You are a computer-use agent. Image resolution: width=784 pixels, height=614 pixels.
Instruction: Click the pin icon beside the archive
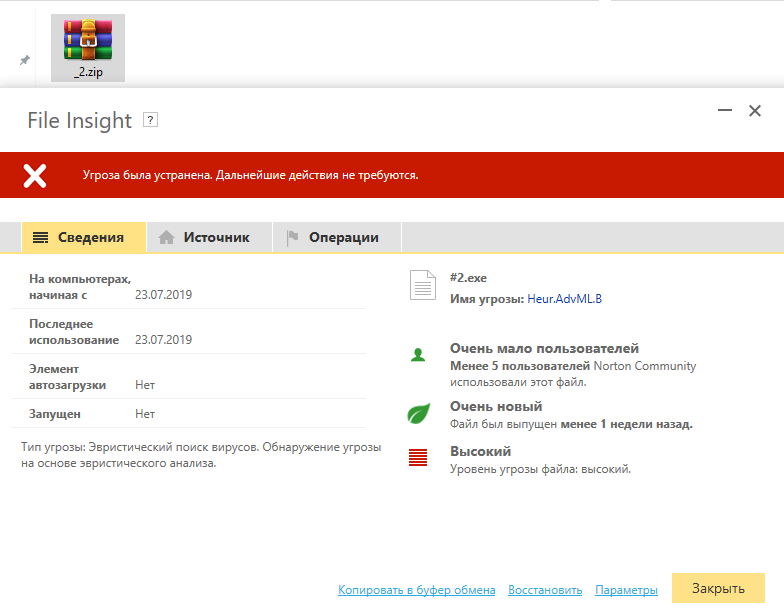point(24,60)
